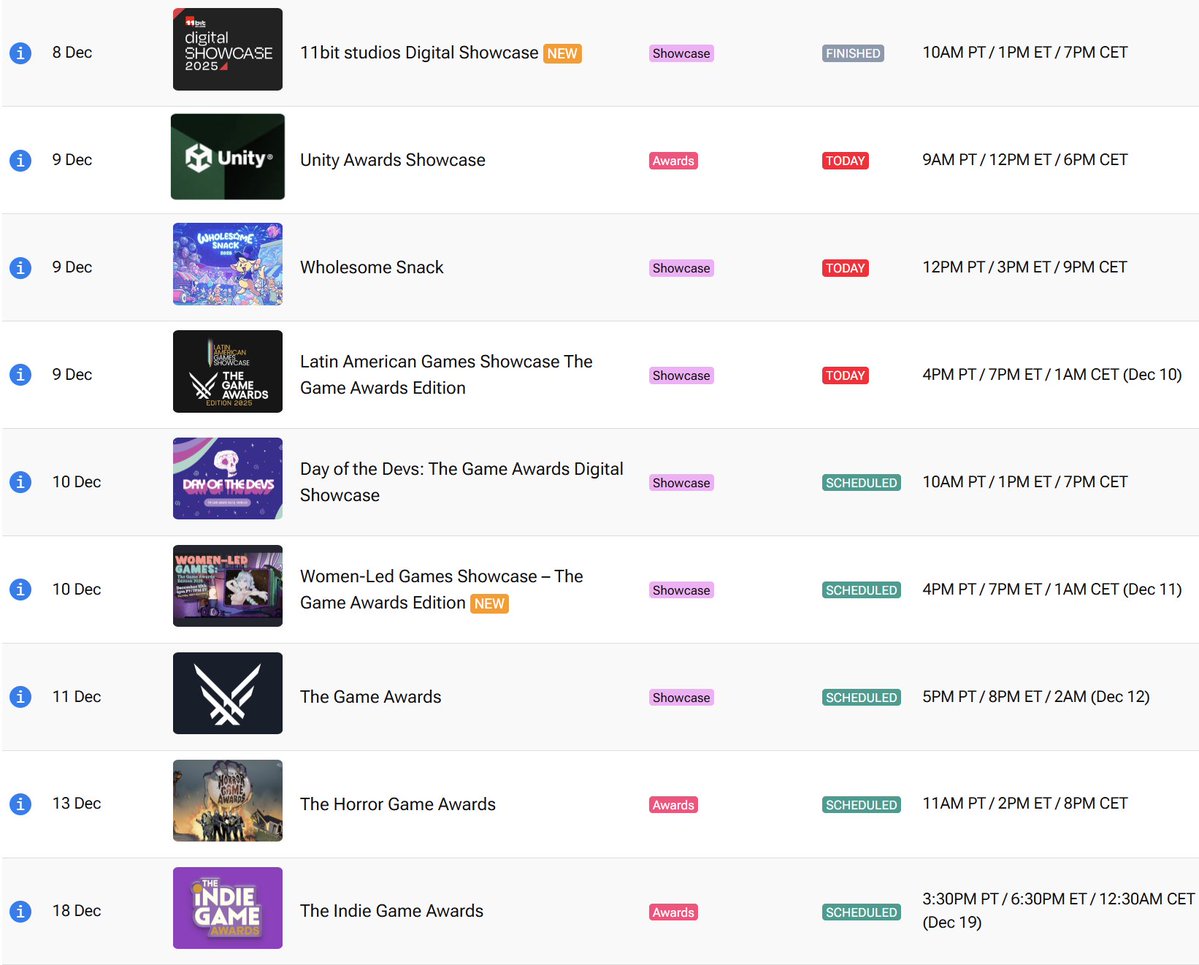Click Showcase tag on Women-Led Games row
The height and width of the screenshot is (965, 1199).
pos(681,590)
